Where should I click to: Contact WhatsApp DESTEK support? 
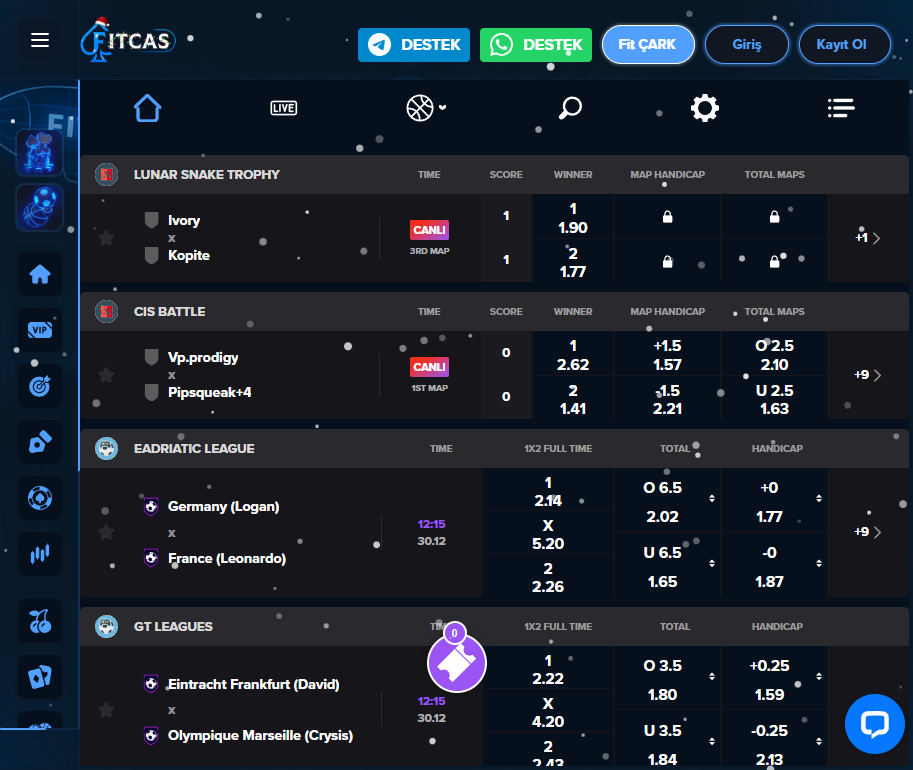click(536, 45)
